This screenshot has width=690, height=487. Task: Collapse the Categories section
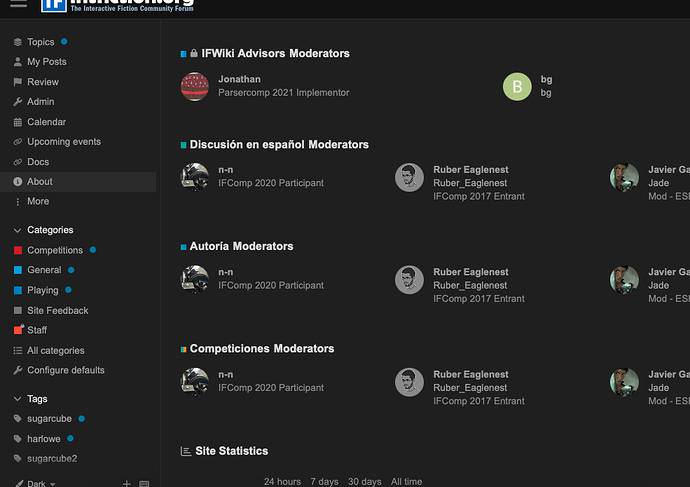tap(50, 230)
